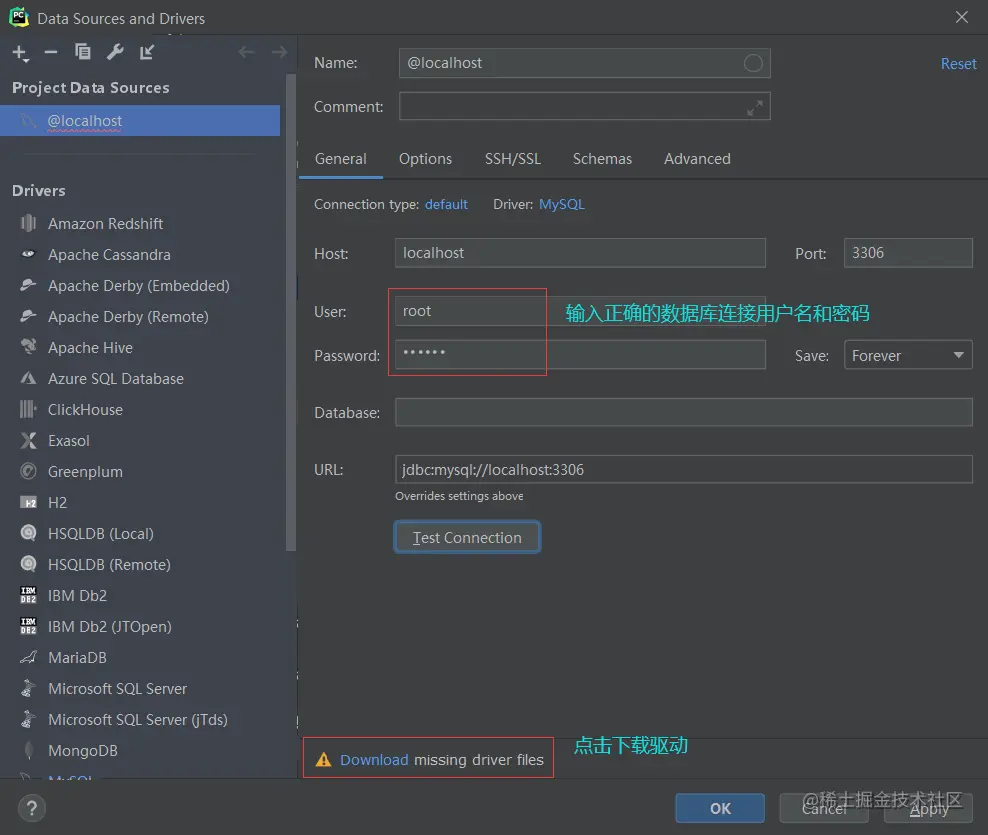This screenshot has width=988, height=835.
Task: Switch to the General tab
Action: click(340, 159)
